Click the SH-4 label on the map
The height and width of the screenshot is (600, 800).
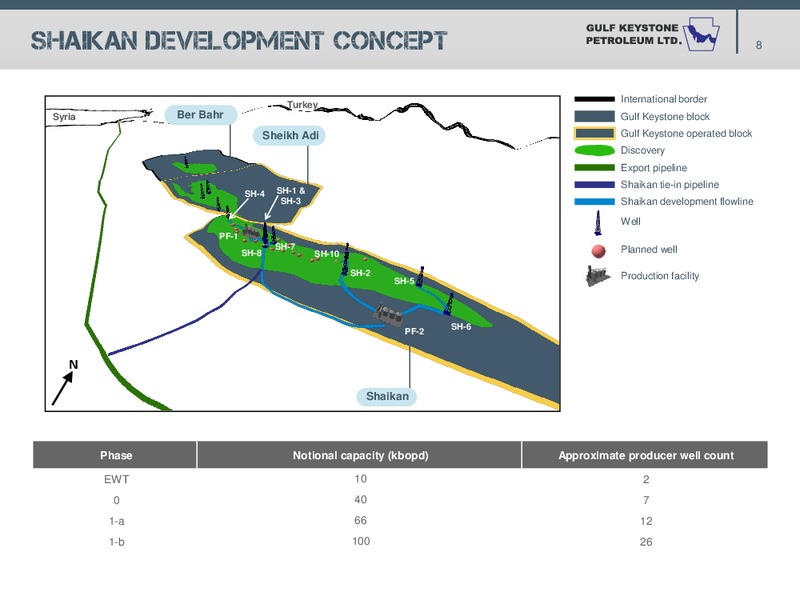254,194
